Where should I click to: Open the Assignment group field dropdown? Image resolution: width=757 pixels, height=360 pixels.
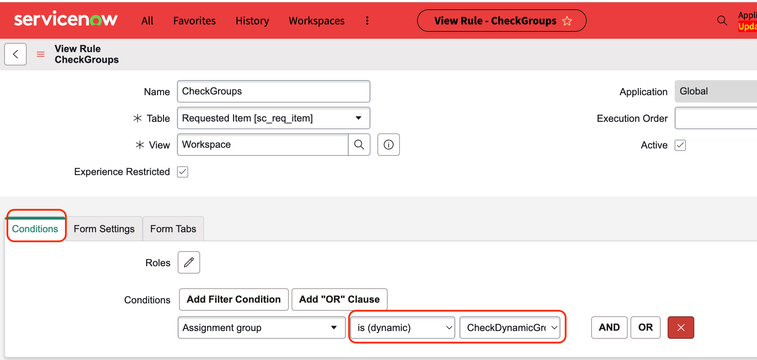pyautogui.click(x=262, y=328)
